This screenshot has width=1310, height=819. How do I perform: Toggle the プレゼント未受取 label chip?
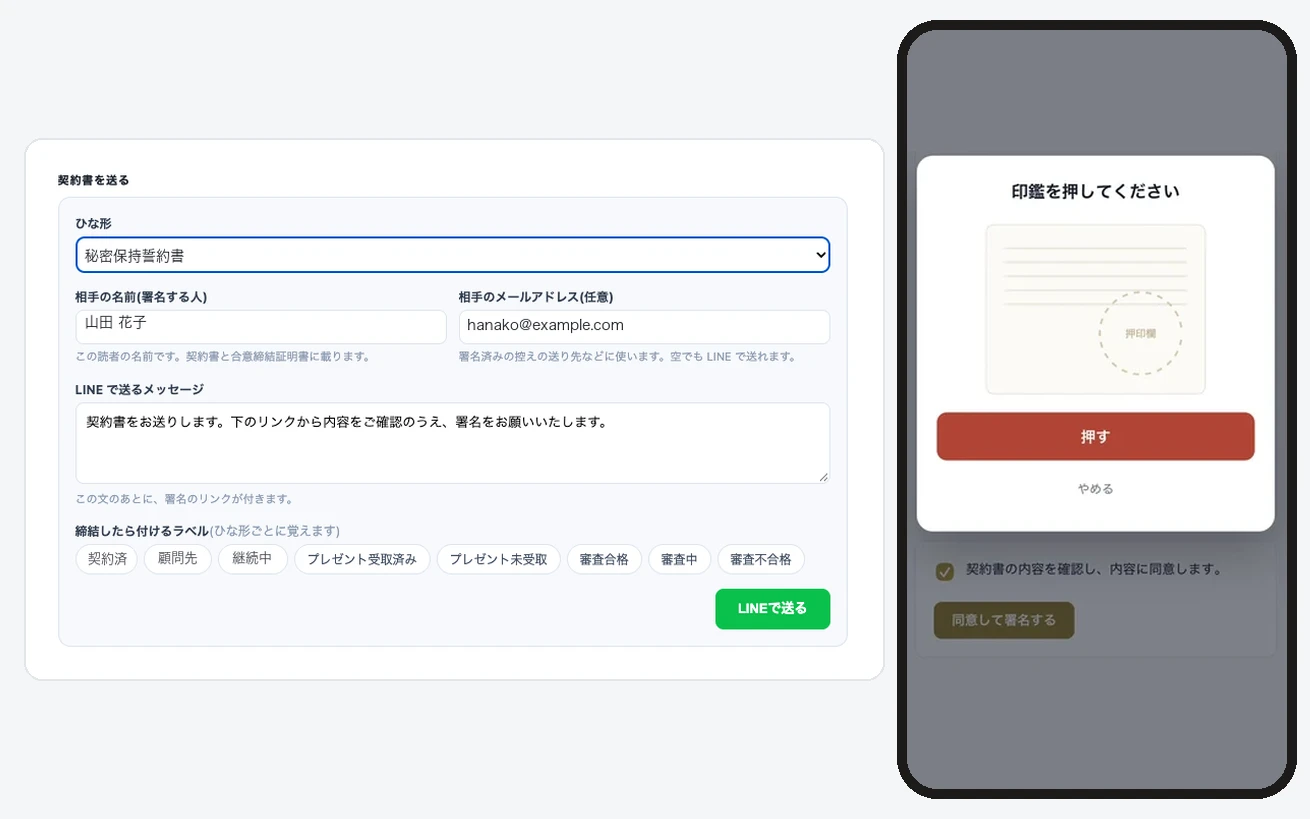(x=499, y=559)
